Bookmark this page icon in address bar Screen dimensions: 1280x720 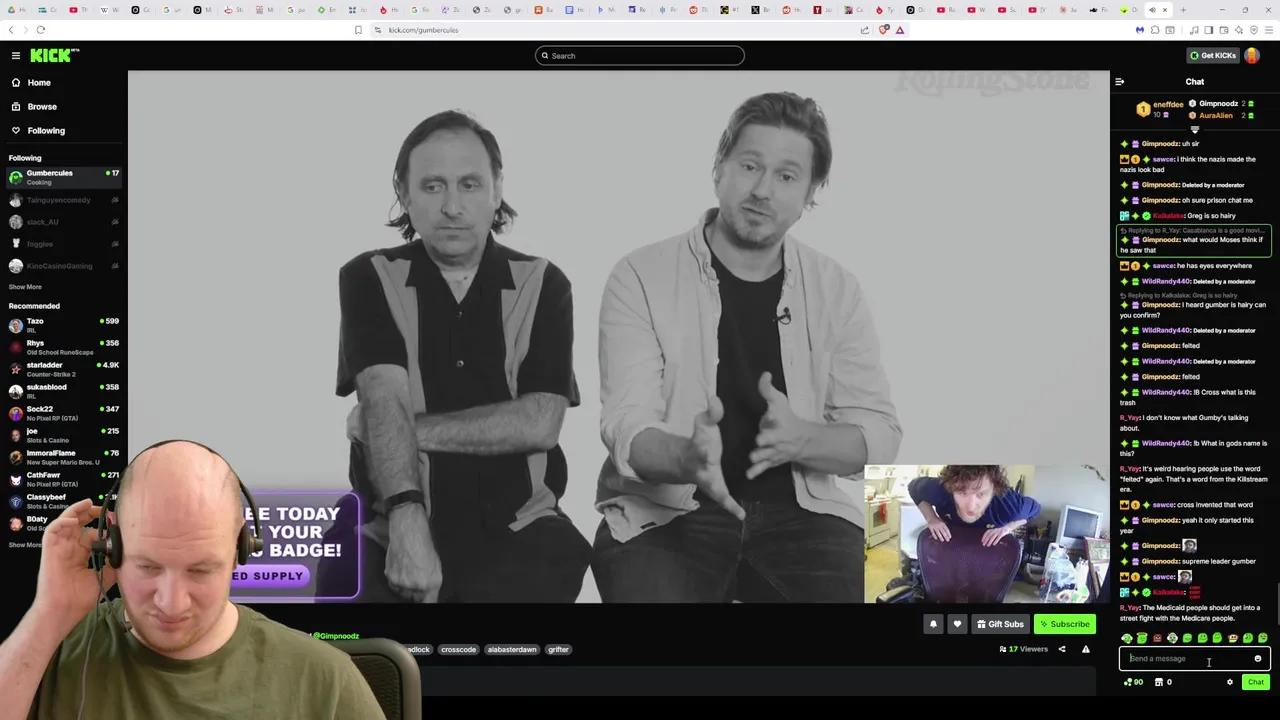tap(358, 30)
